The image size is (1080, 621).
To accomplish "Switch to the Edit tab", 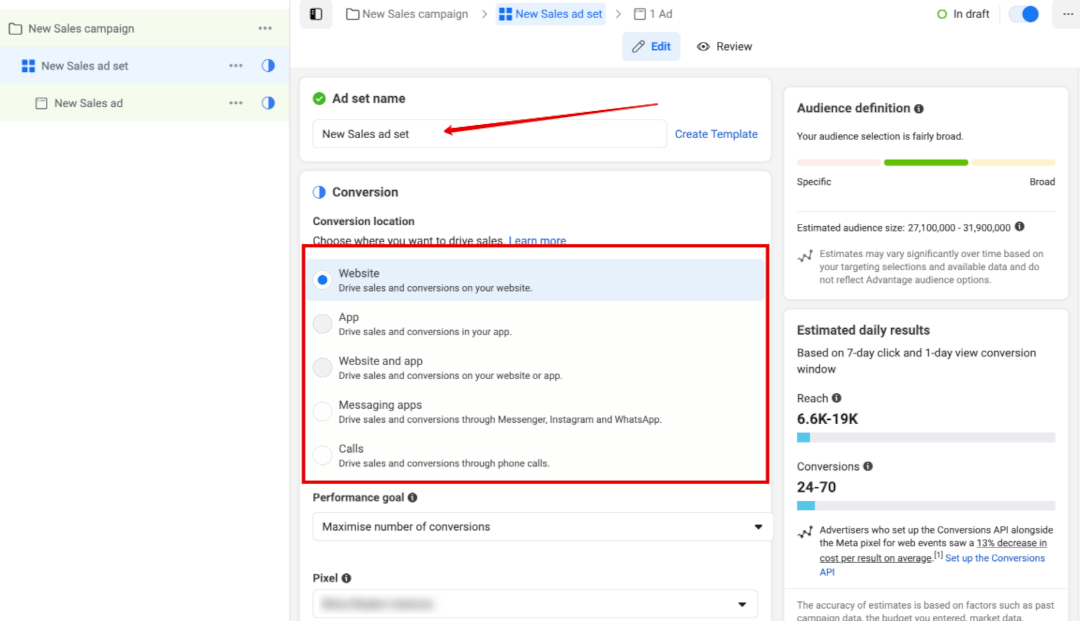I will point(651,46).
